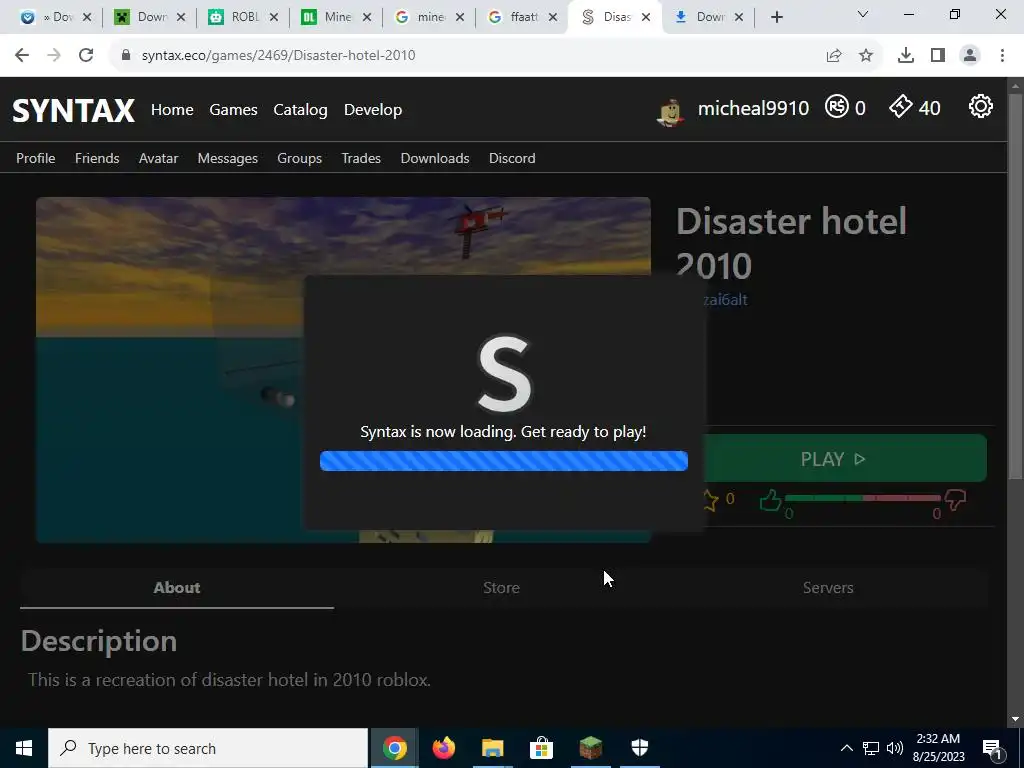Bookmark this page with Chrome's star icon
Screen dimensions: 1024x768
tap(866, 56)
